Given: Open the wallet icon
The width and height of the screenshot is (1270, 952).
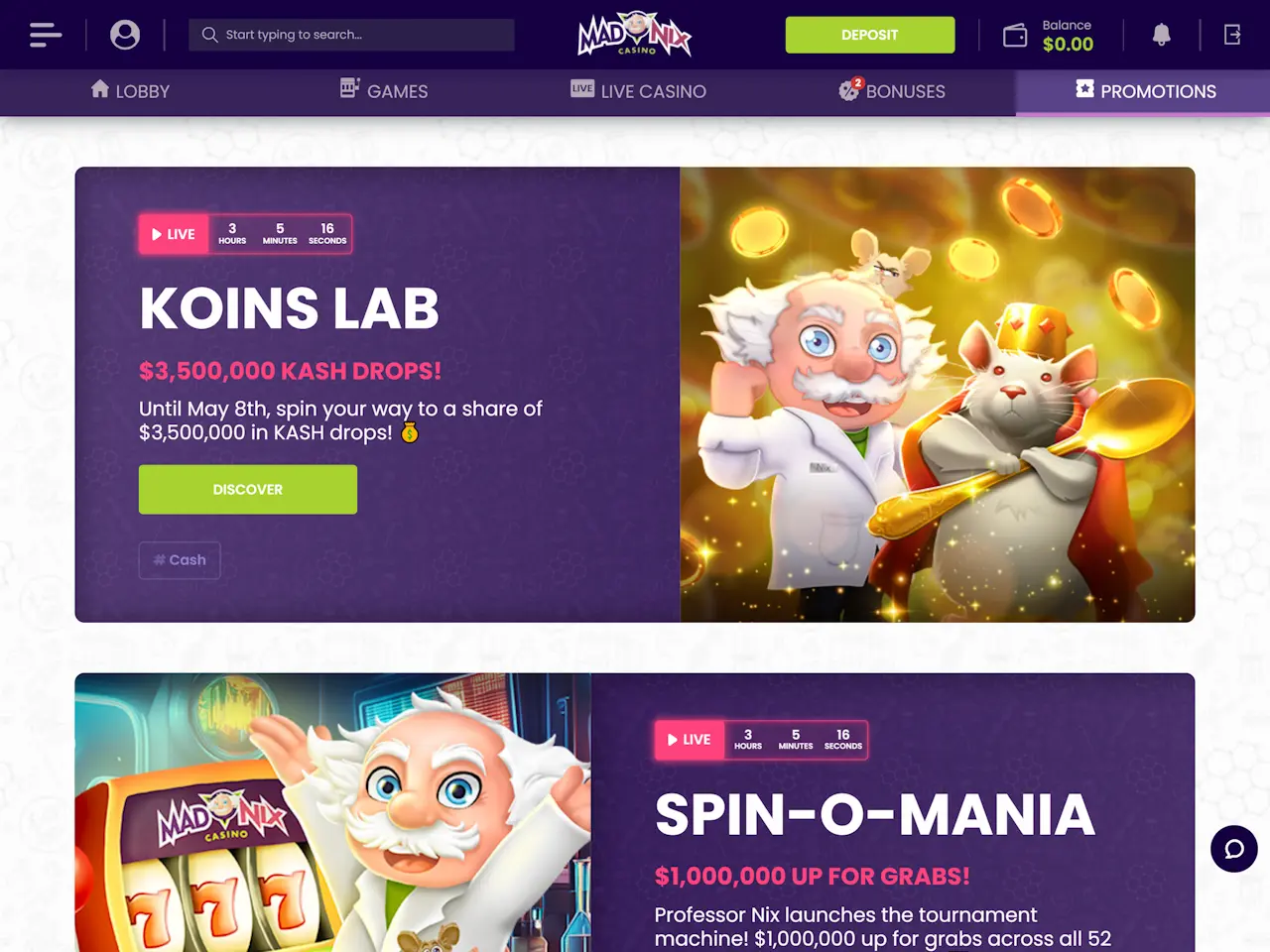Looking at the screenshot, I should click(x=1015, y=36).
